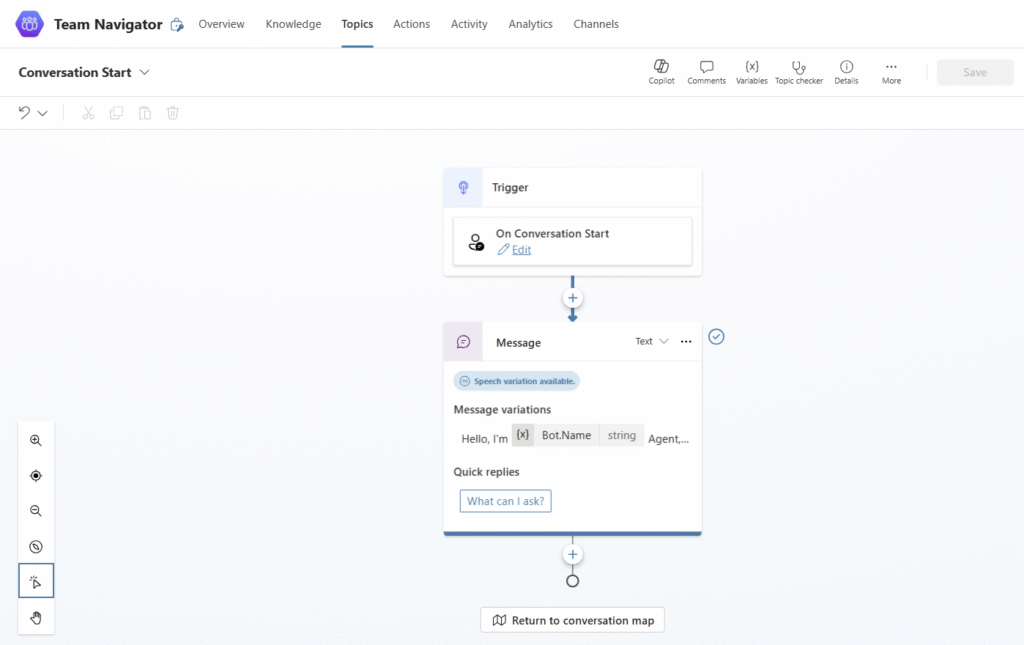
Task: Click Return to conversation map
Action: (573, 620)
